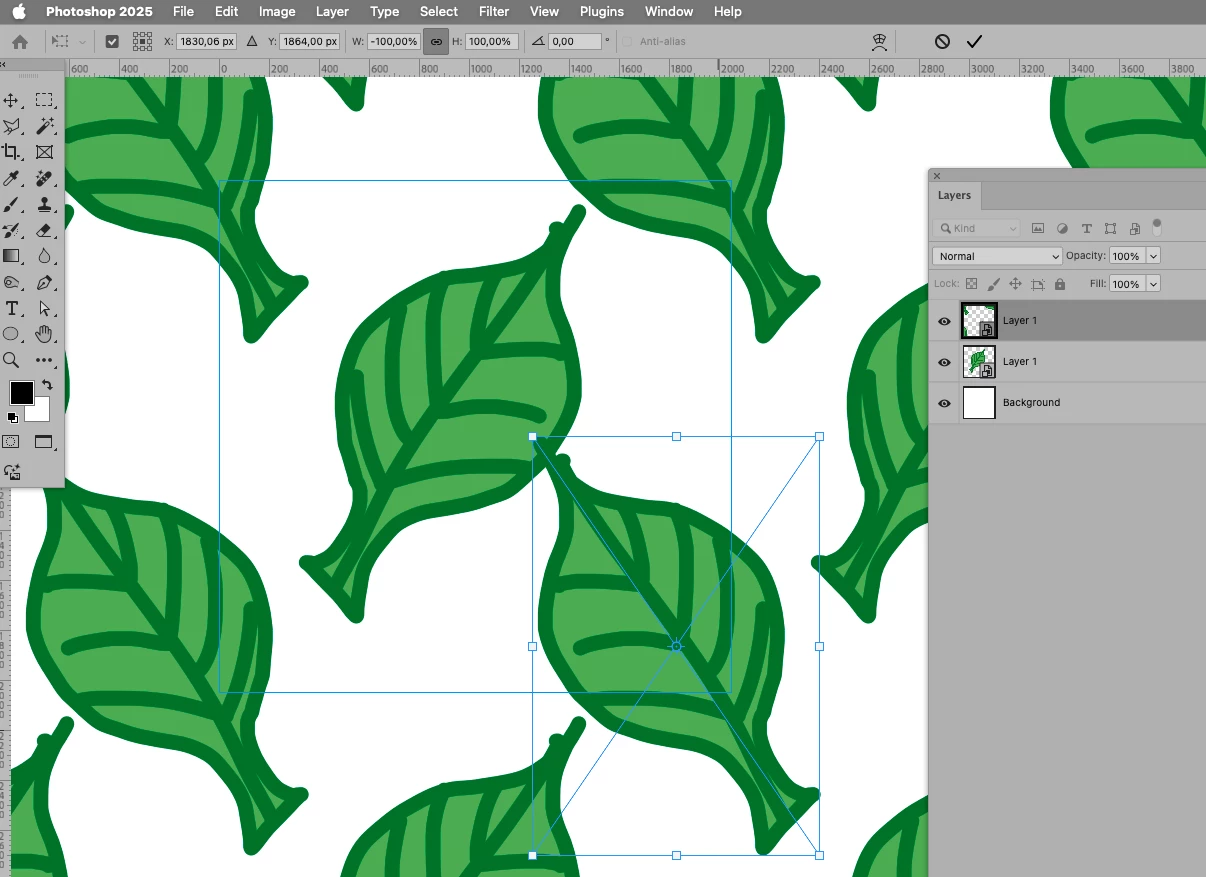
Task: Hide the leaf-thumbnail Layer 1
Action: pyautogui.click(x=944, y=362)
